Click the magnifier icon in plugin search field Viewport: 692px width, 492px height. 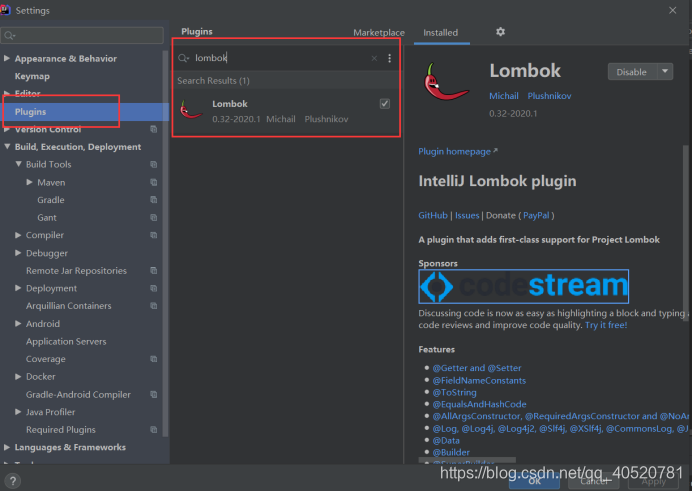[x=183, y=58]
